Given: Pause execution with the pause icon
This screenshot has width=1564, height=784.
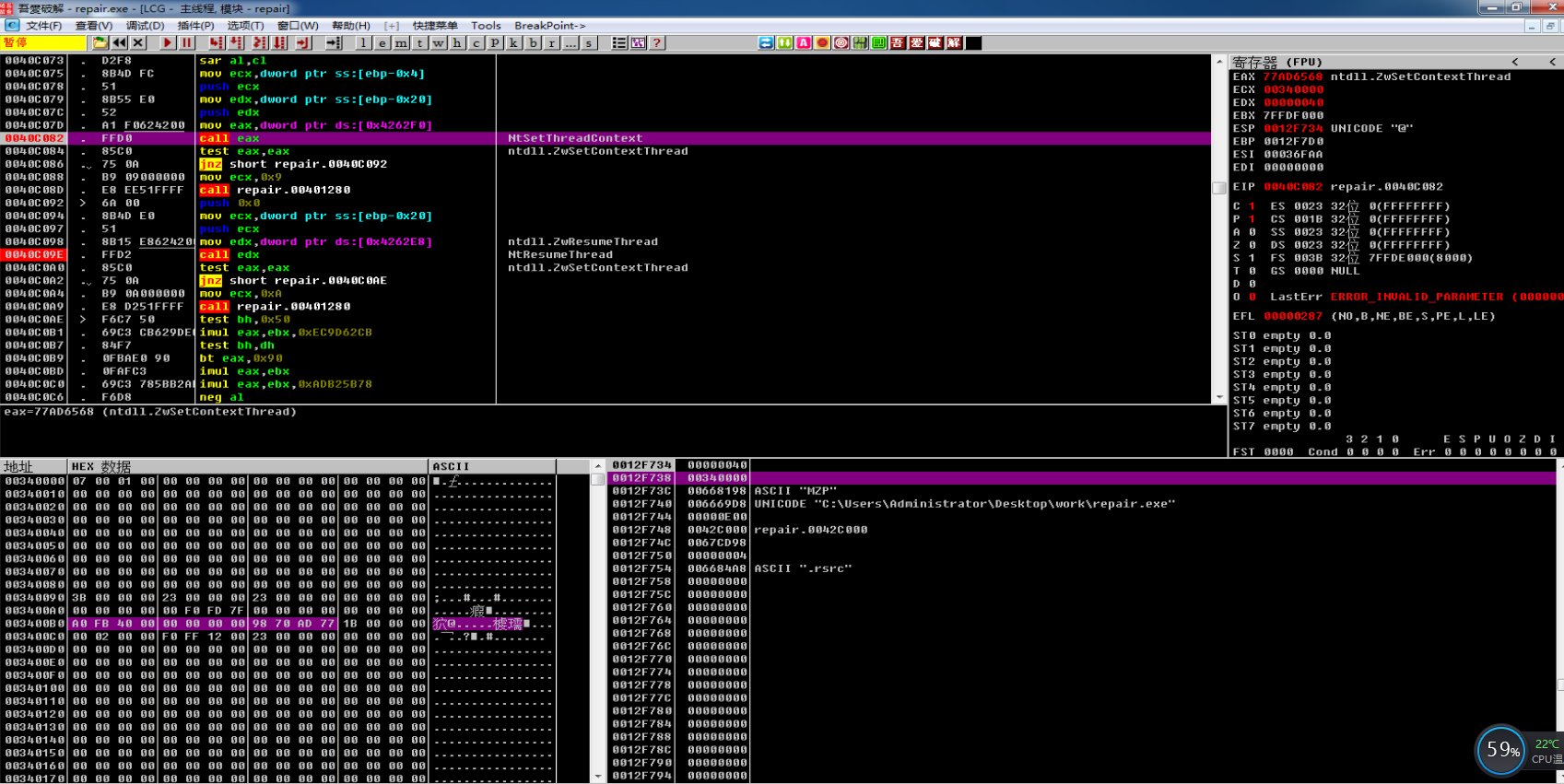Looking at the screenshot, I should [186, 42].
